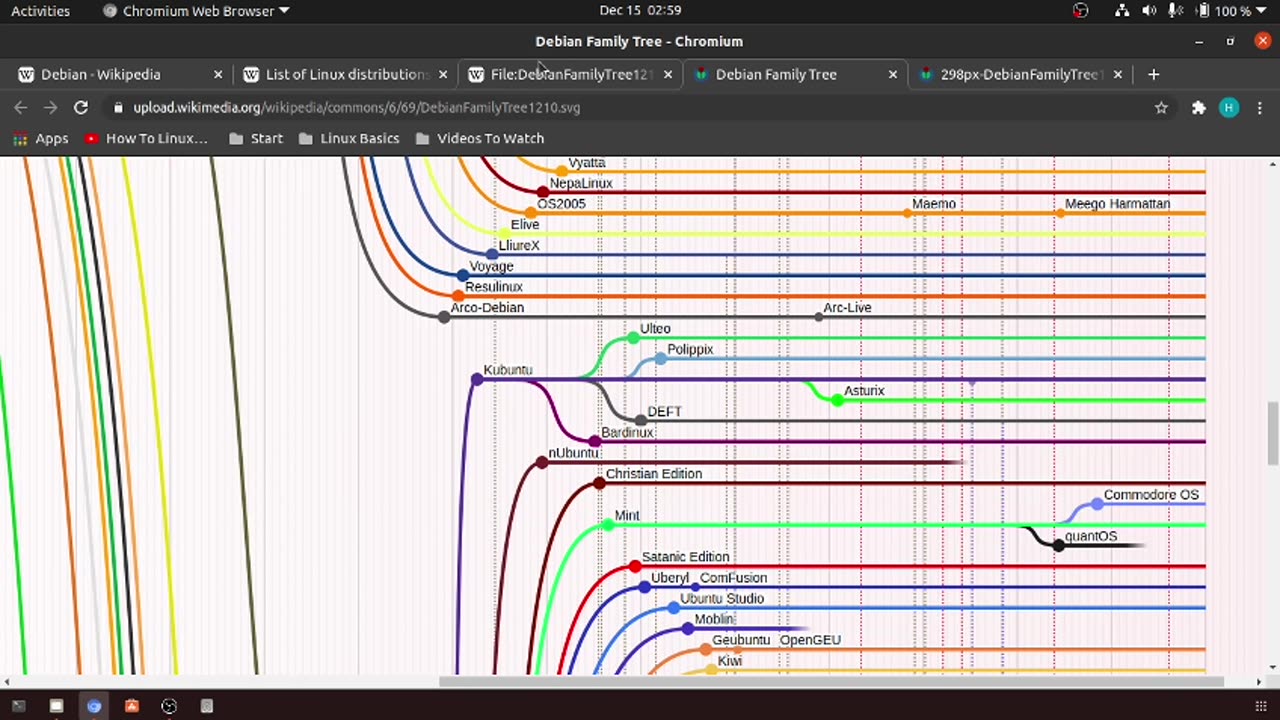
Task: Click the horizontal scrollbar thumb
Action: (831, 682)
